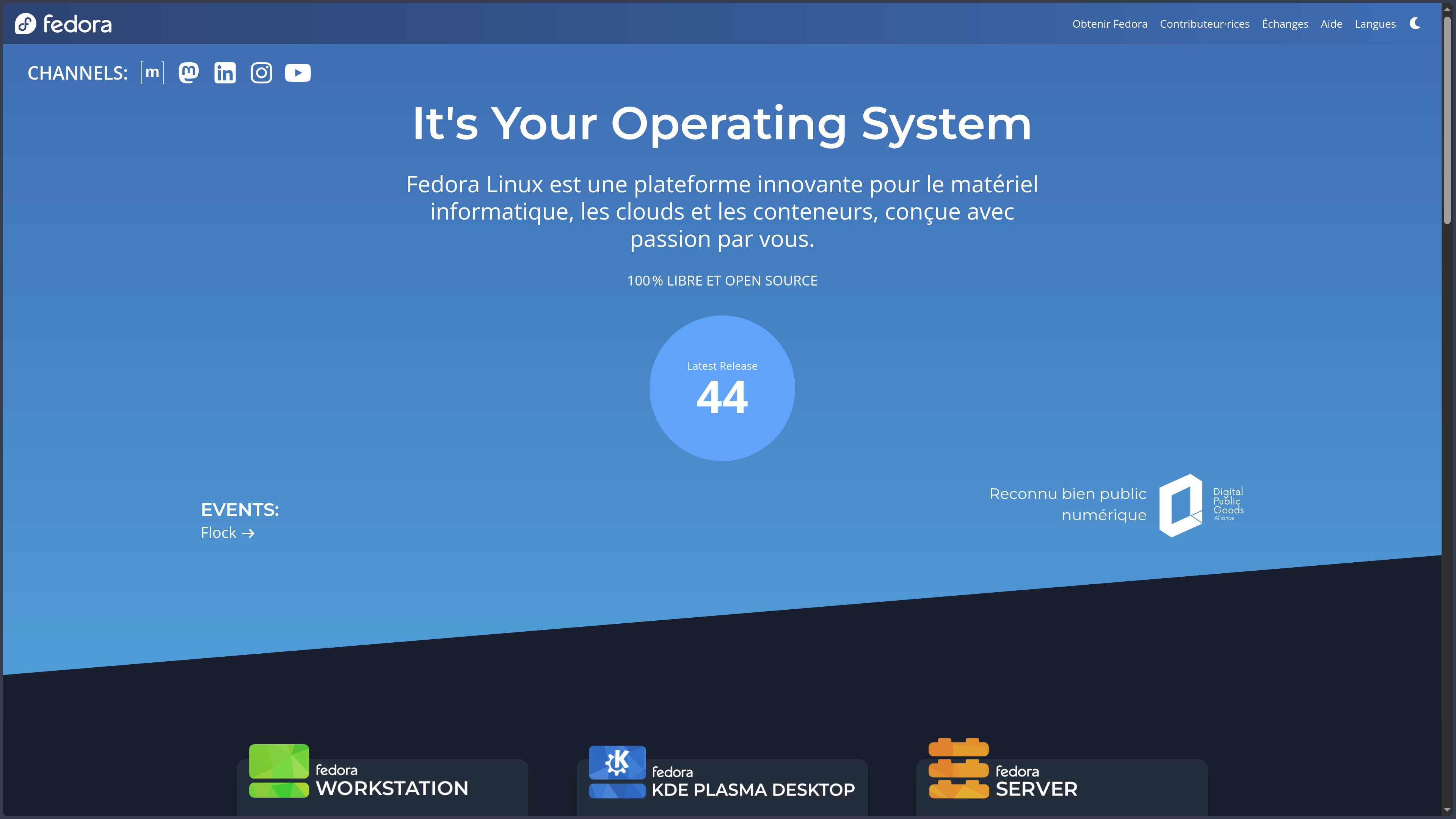Click the Fedora logo in header
The image size is (1456, 819).
click(x=63, y=24)
